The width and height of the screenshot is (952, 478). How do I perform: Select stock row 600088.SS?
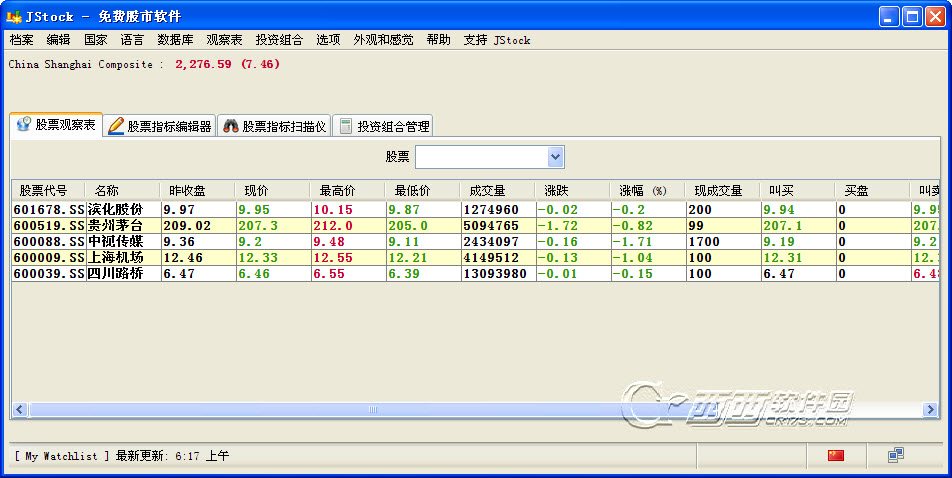coord(475,241)
